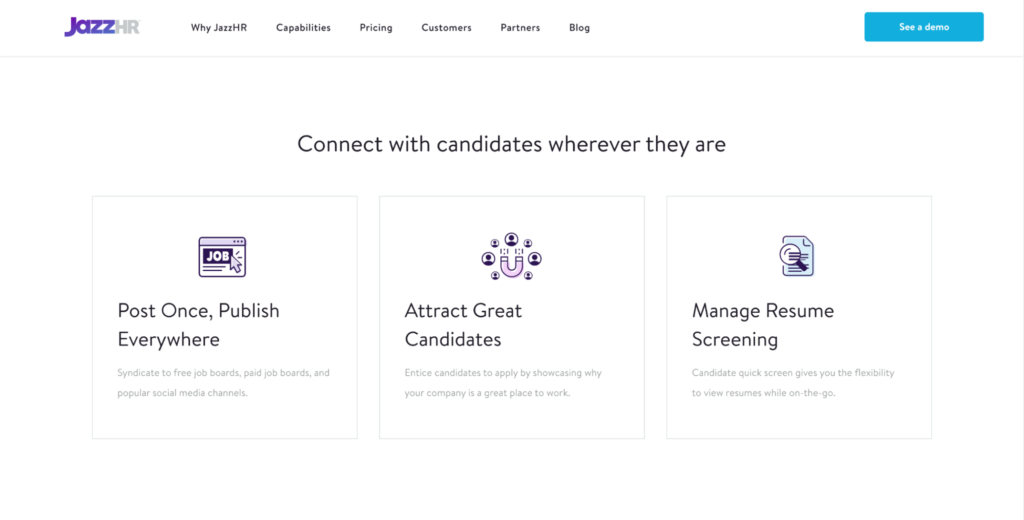Select Manage Resume Screening heading
Viewport: 1024px width, 520px height.
click(763, 325)
